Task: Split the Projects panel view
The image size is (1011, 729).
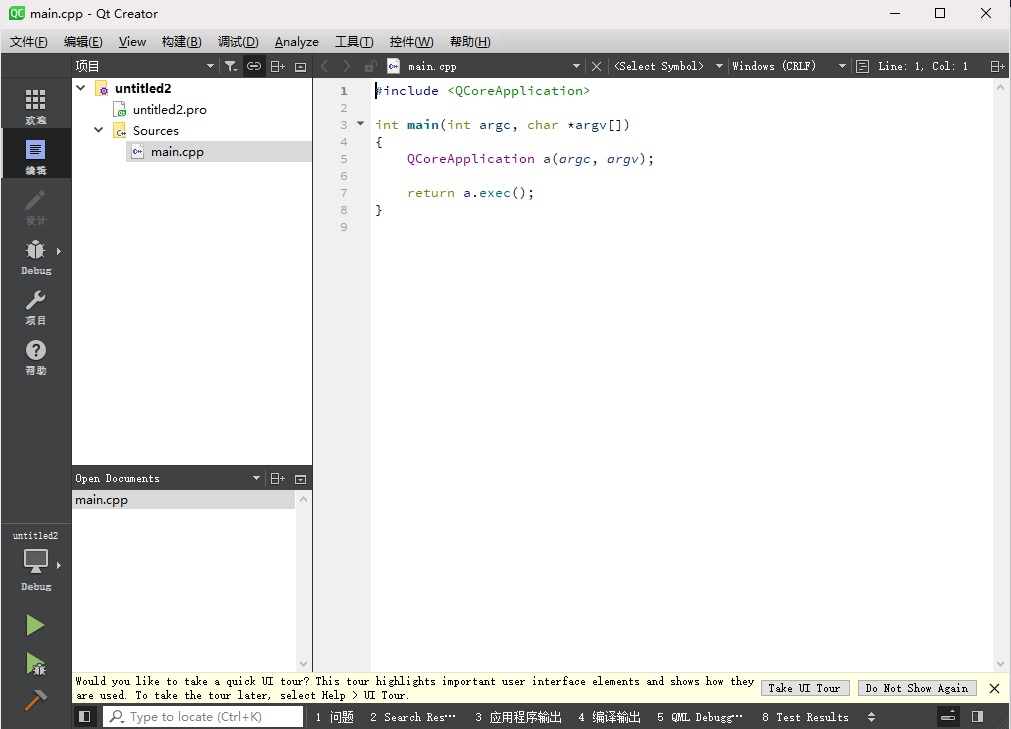Action: [278, 66]
